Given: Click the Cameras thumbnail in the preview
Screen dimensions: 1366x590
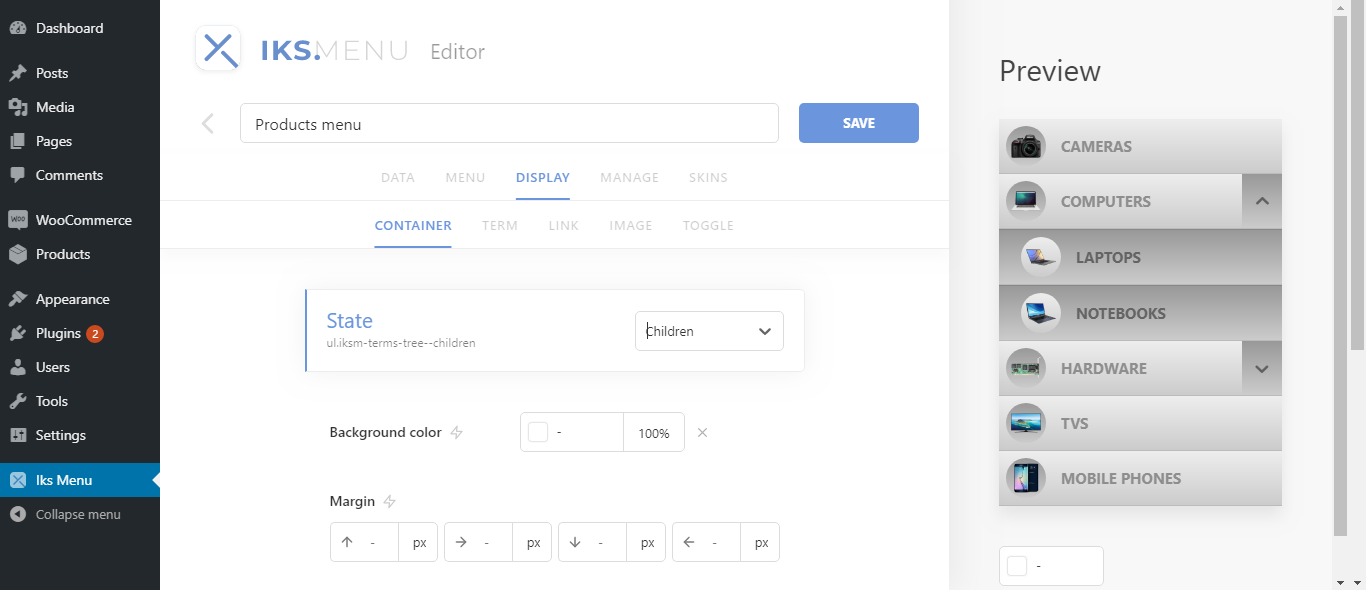Looking at the screenshot, I should pyautogui.click(x=1026, y=146).
